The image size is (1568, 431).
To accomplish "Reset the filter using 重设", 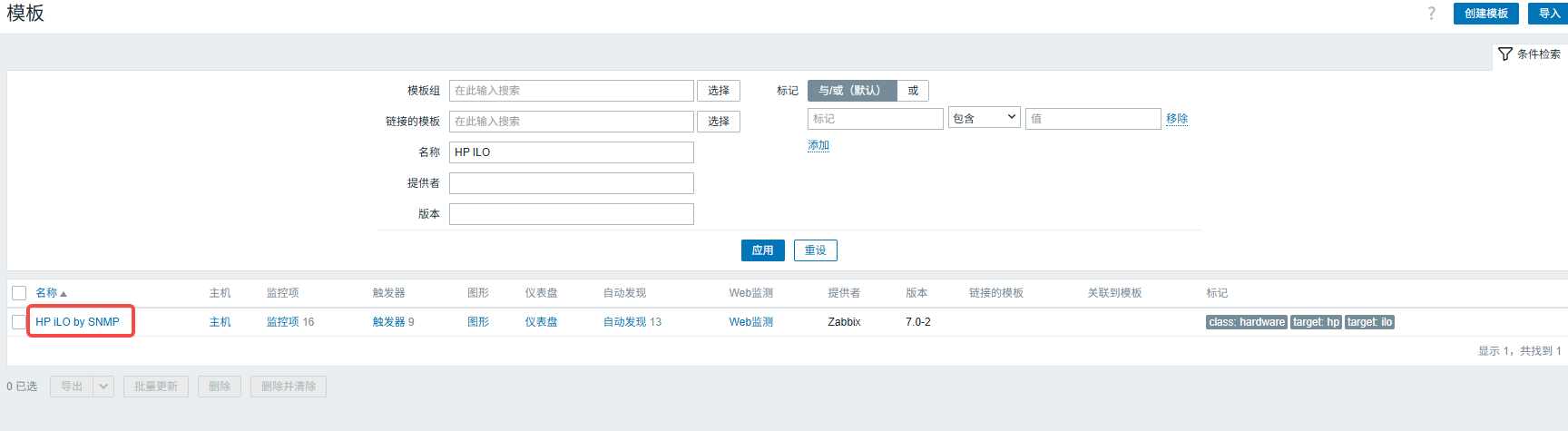I will (x=815, y=250).
